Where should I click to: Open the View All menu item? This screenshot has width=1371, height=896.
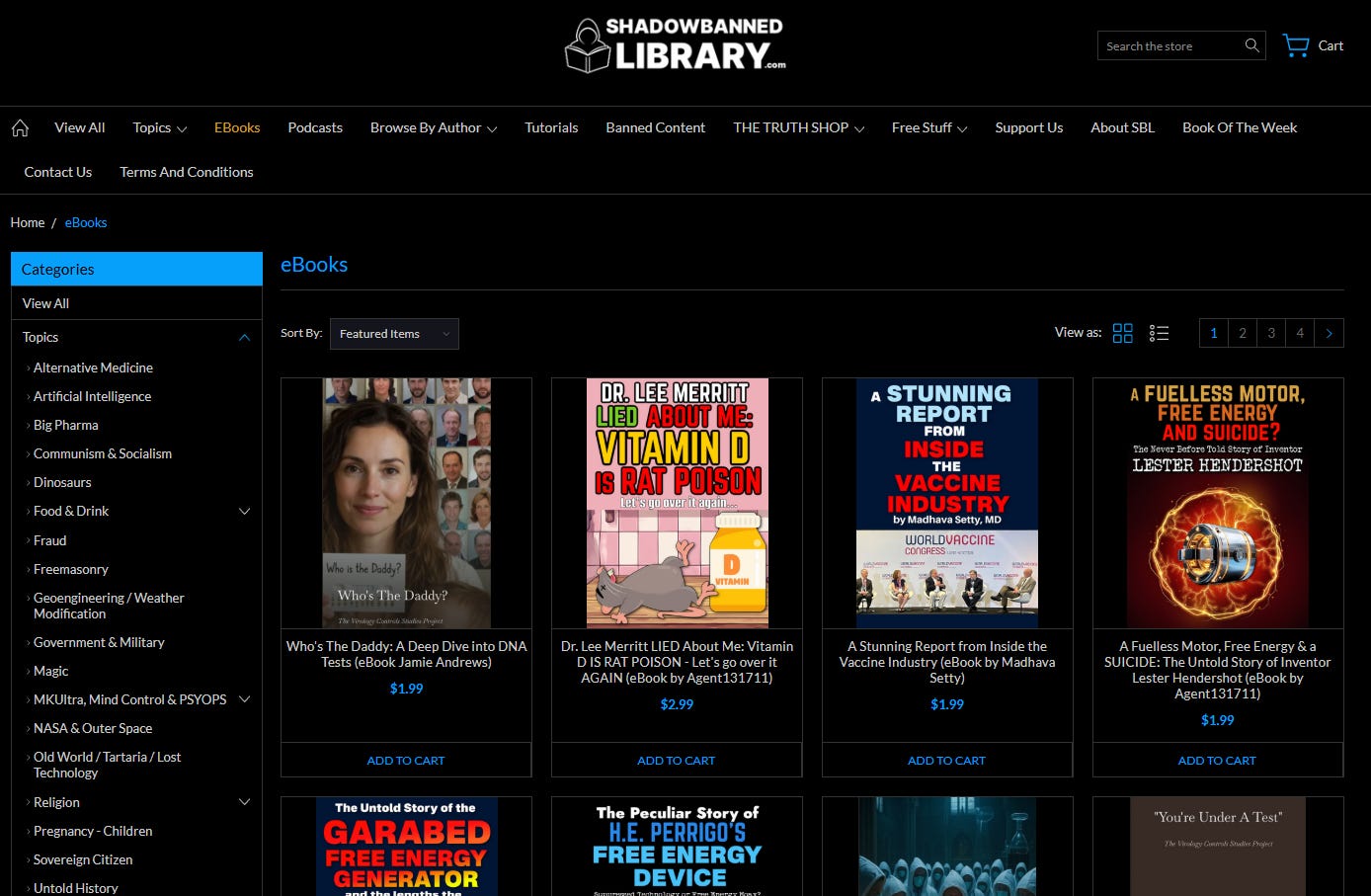[x=80, y=127]
